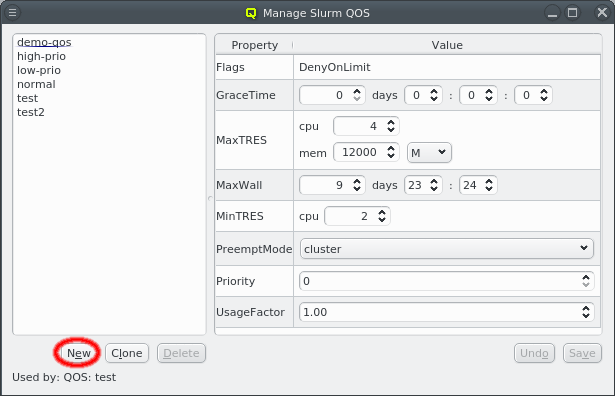Image resolution: width=615 pixels, height=396 pixels.
Task: Click the GraceTime seconds spinbox
Action: 533,95
